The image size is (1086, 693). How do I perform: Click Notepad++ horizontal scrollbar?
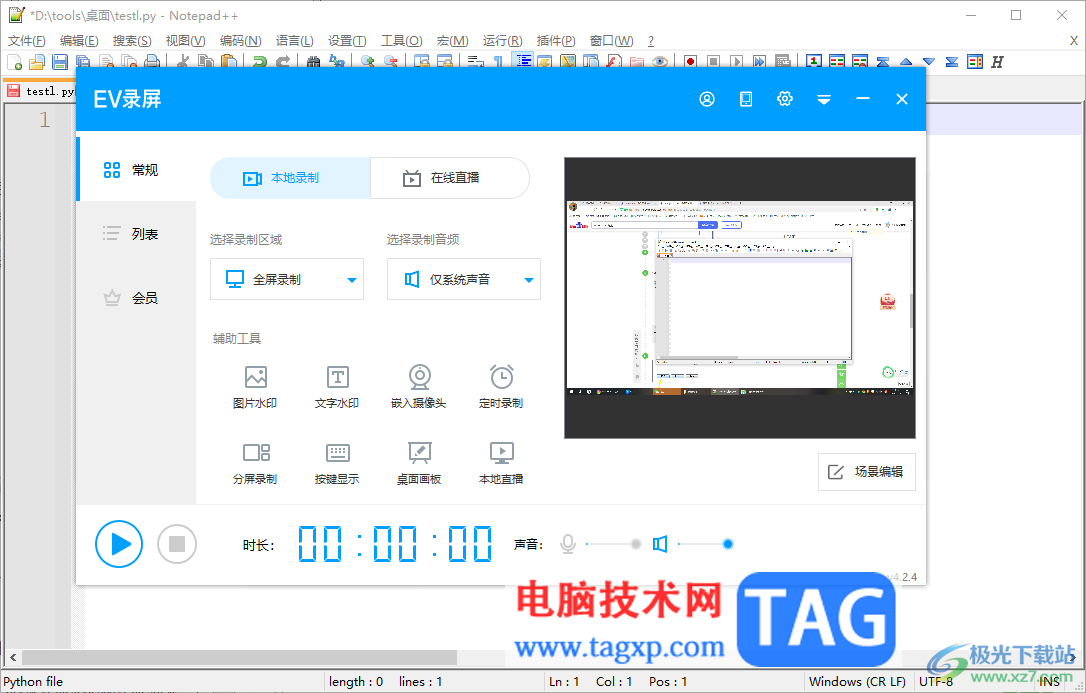(239, 656)
